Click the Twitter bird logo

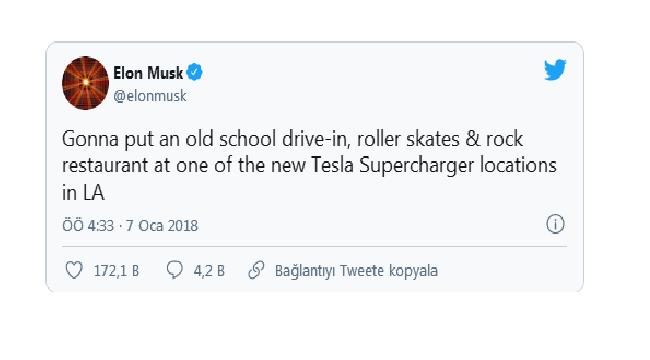555,70
